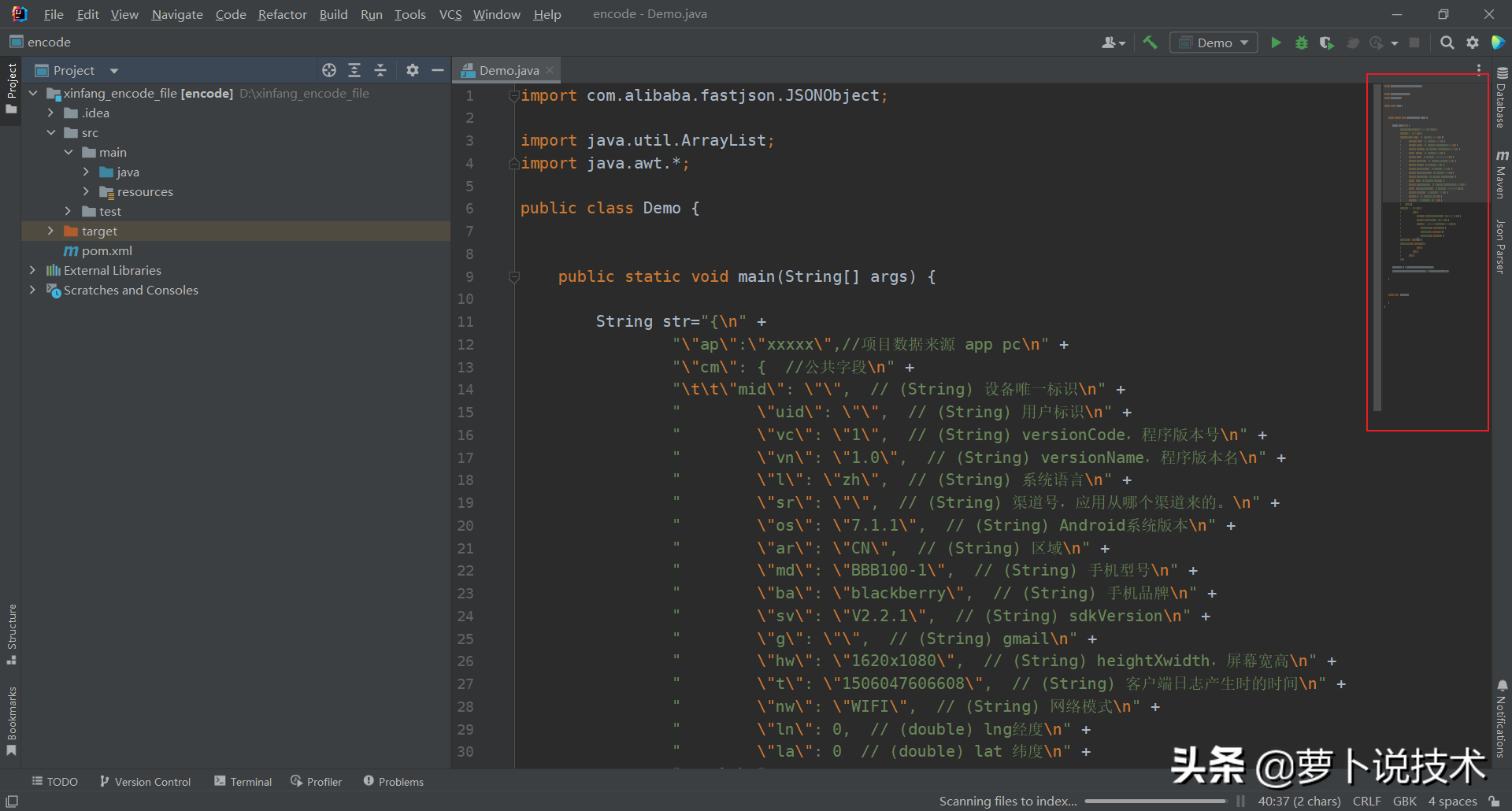The image size is (1512, 811).
Task: Select the Demo.java editor tab
Action: click(x=508, y=70)
